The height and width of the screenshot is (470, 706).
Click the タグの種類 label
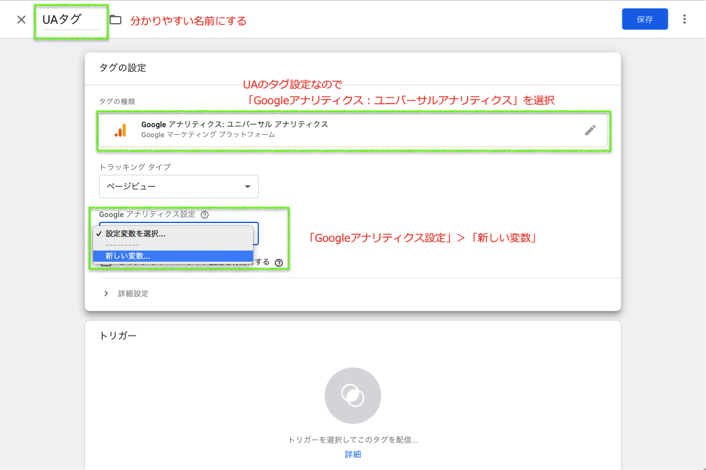click(117, 102)
